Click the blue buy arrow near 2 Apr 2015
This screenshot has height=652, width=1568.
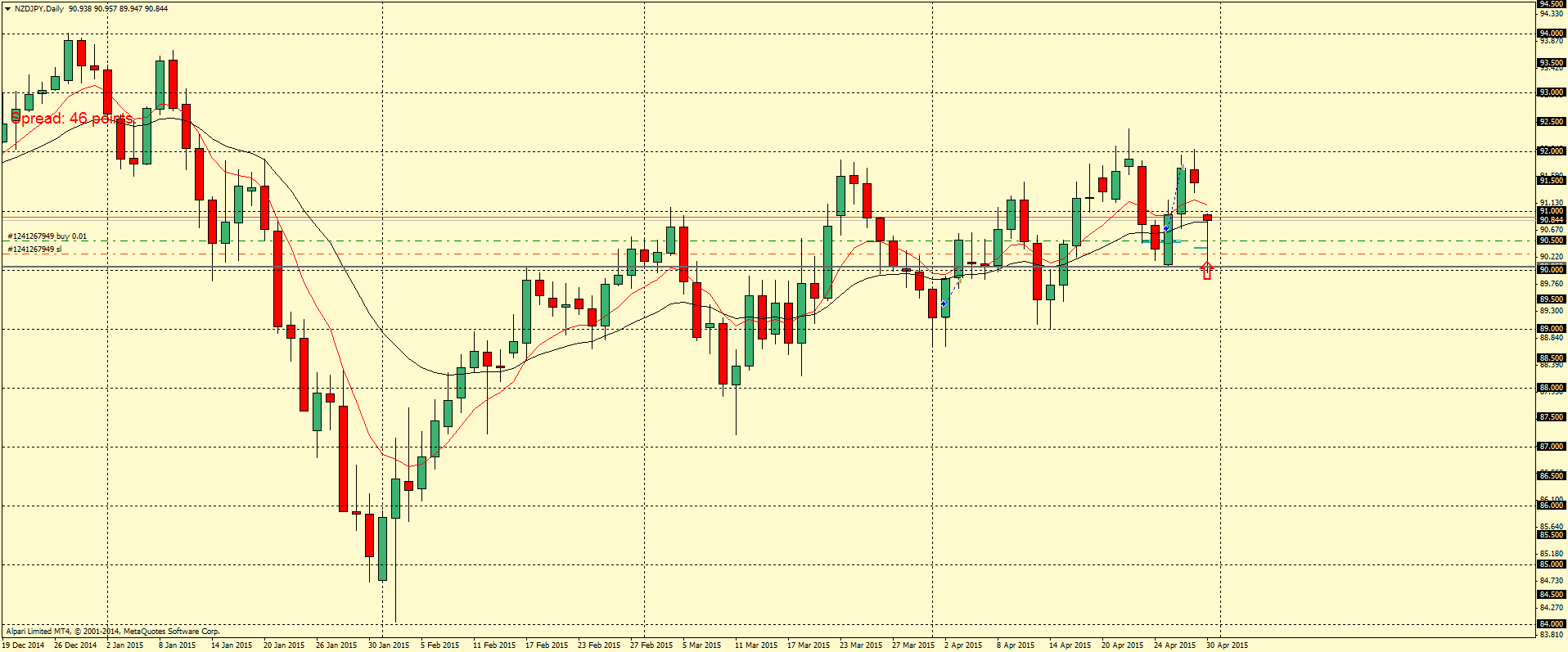944,304
